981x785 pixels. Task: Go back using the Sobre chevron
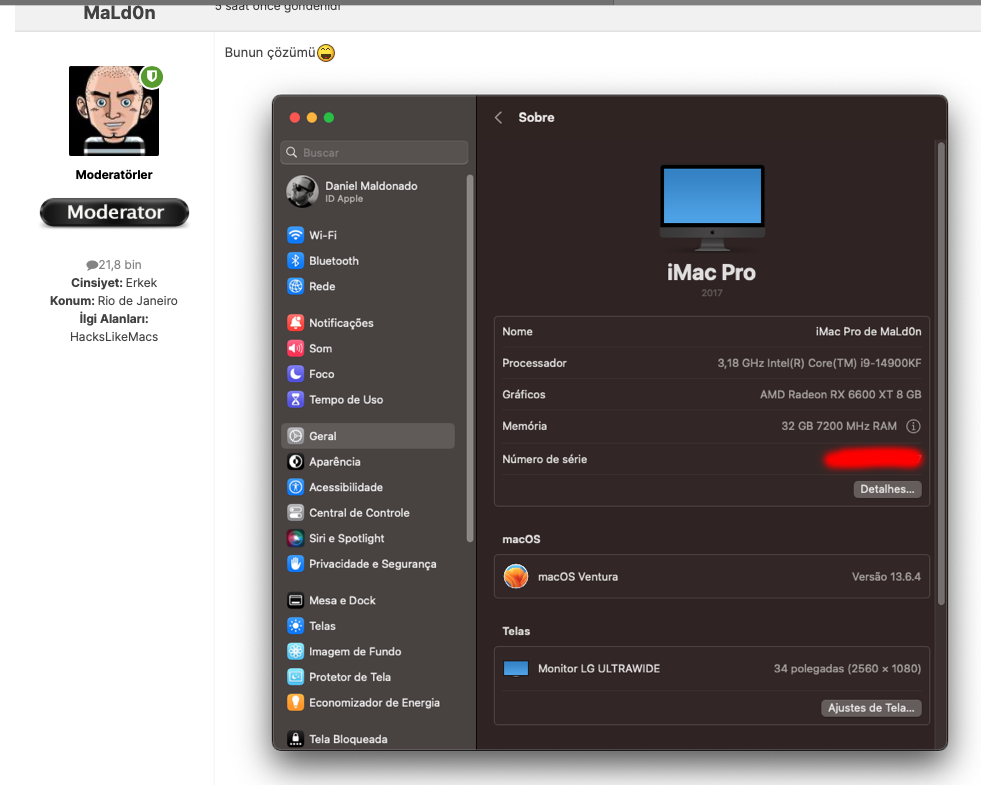click(499, 118)
